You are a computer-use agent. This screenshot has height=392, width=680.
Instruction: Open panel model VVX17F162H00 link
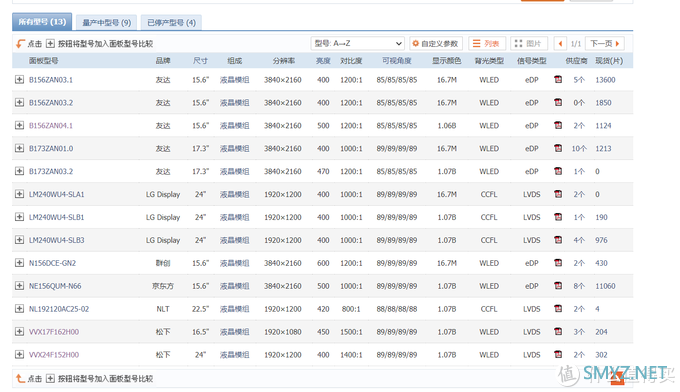[54, 332]
